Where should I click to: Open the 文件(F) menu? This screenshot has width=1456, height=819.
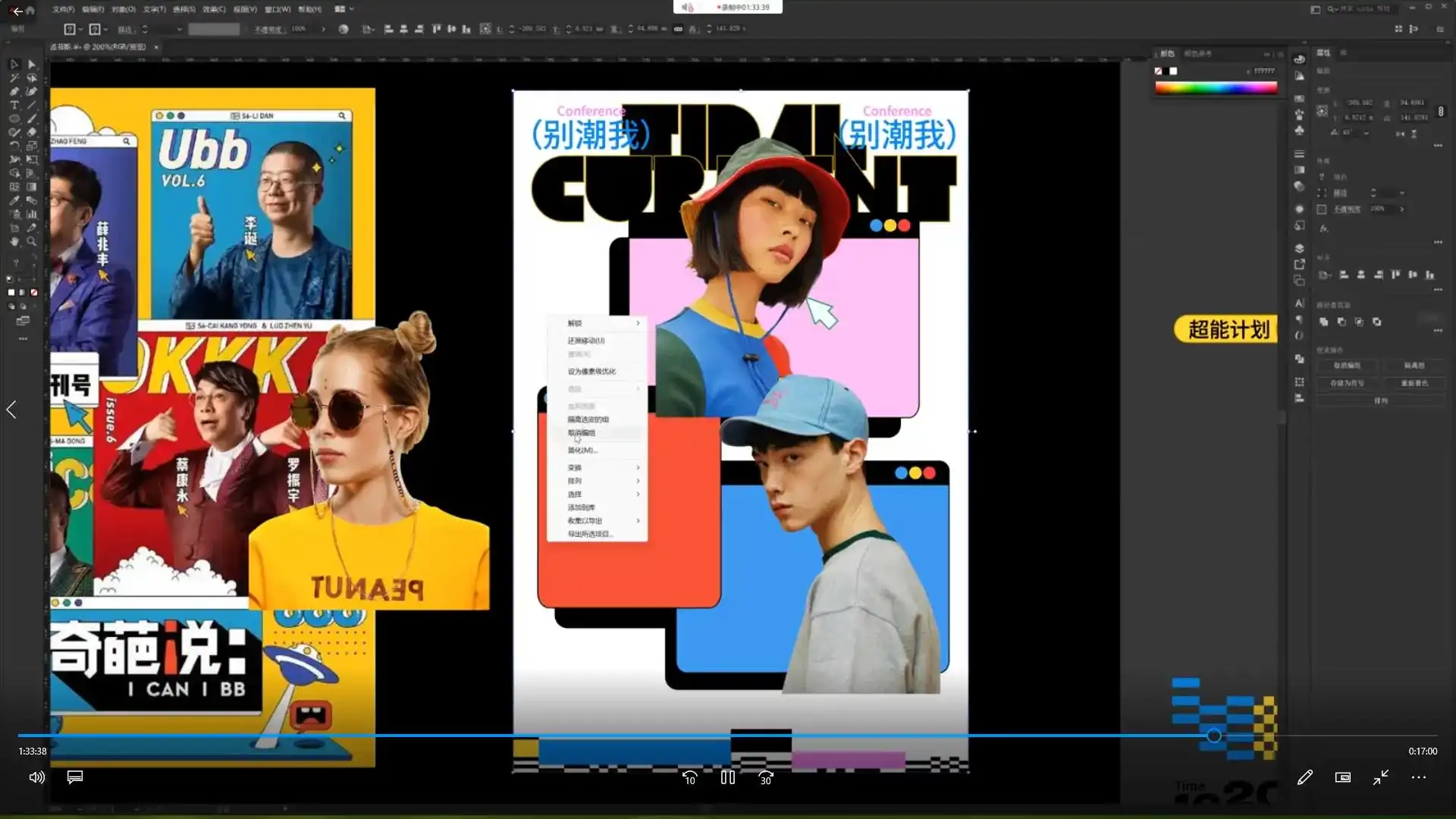[x=64, y=9]
